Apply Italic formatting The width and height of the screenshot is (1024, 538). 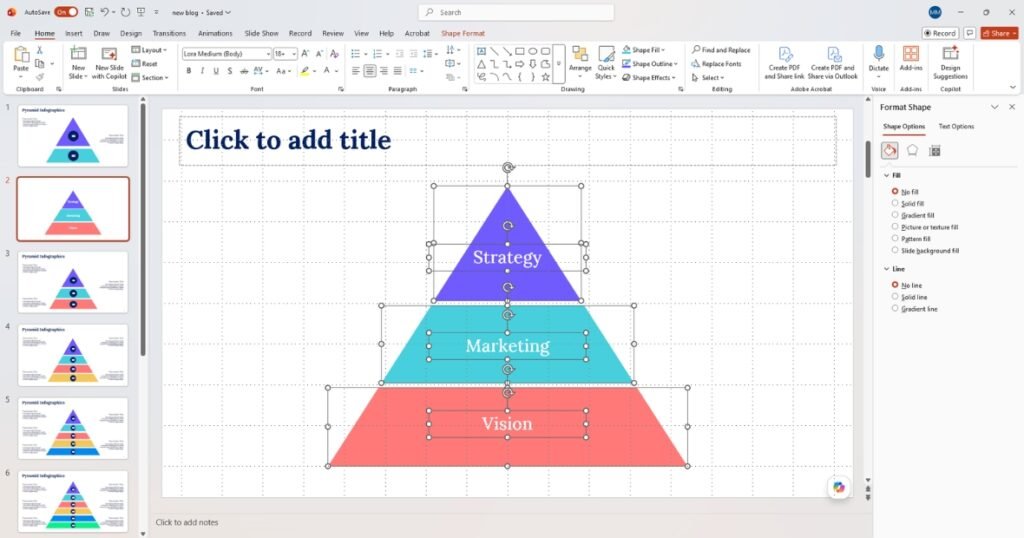pos(202,71)
